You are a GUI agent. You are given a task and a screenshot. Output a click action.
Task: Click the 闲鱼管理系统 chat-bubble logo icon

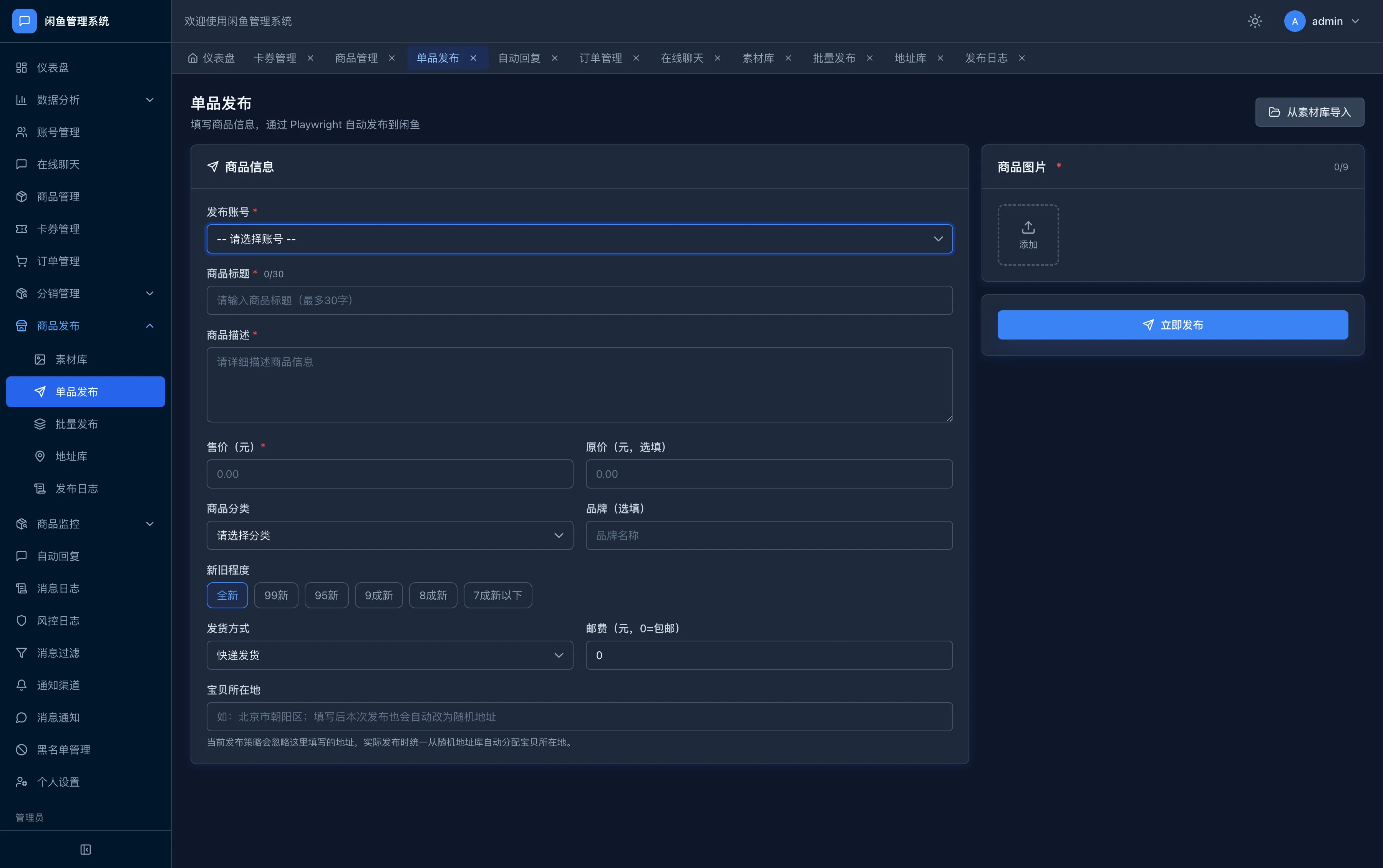(x=24, y=21)
